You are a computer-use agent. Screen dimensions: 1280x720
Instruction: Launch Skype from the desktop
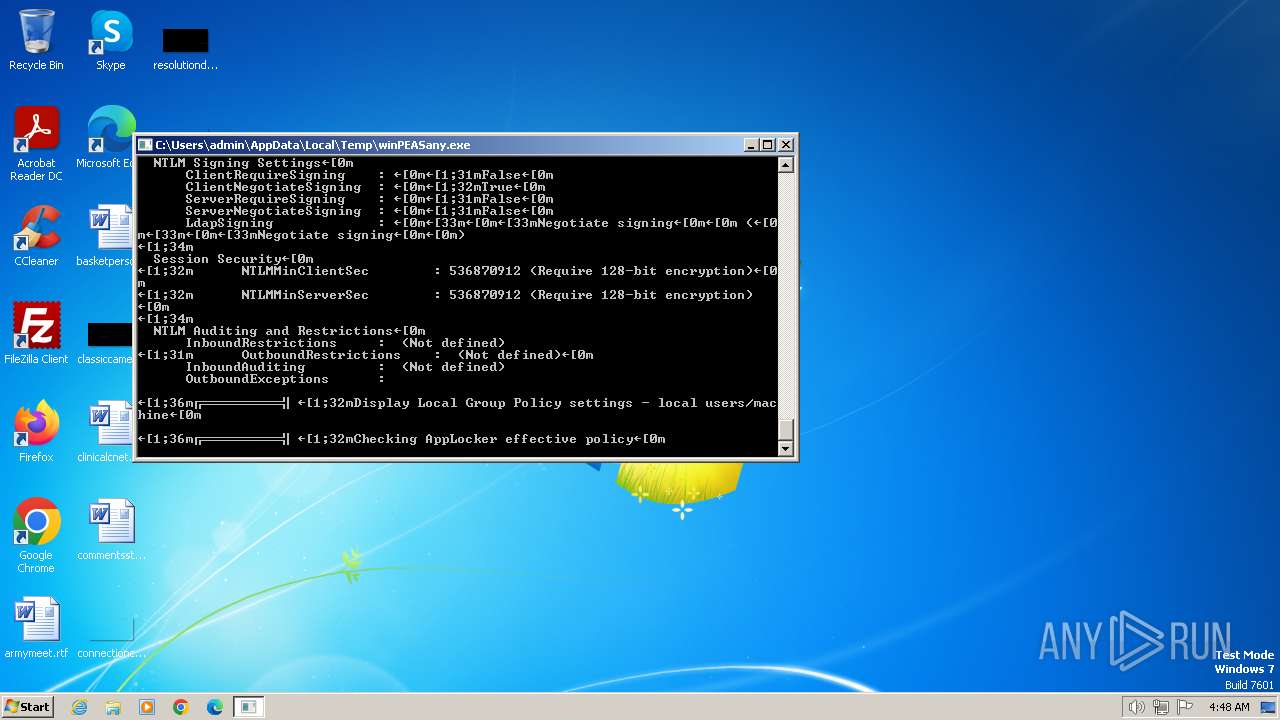click(111, 40)
